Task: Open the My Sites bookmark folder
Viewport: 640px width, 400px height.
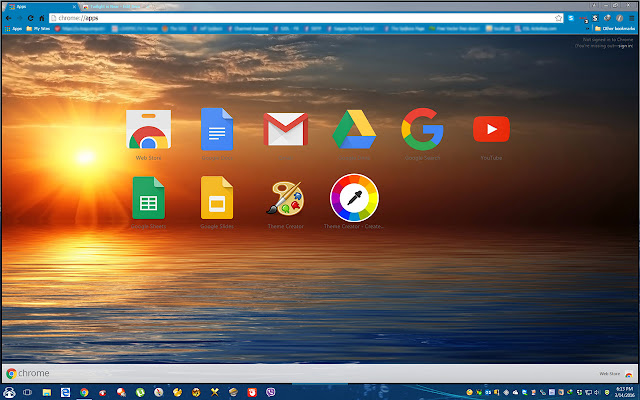Action: [x=38, y=29]
